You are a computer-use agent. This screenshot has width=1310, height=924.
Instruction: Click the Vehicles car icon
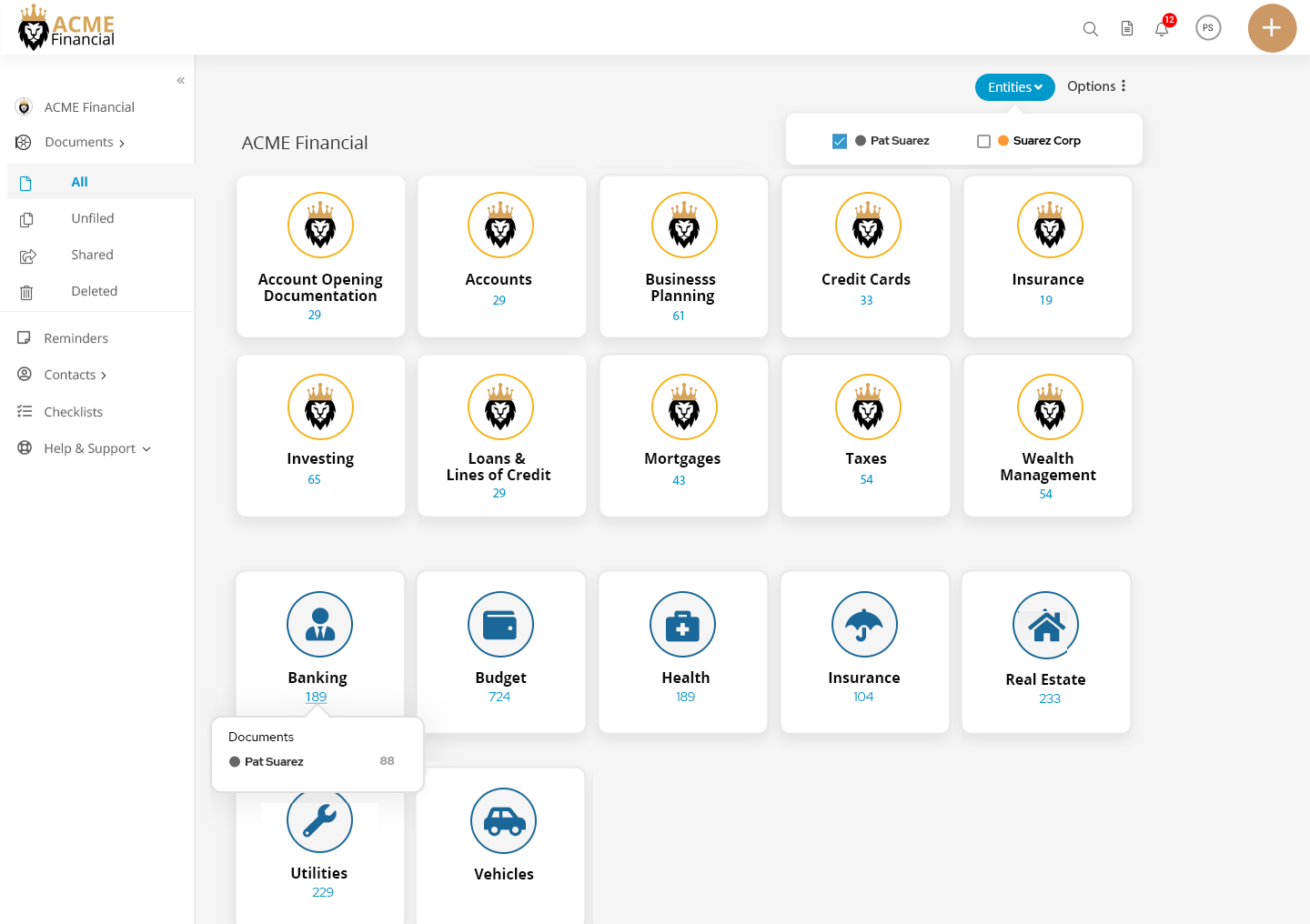(x=503, y=820)
